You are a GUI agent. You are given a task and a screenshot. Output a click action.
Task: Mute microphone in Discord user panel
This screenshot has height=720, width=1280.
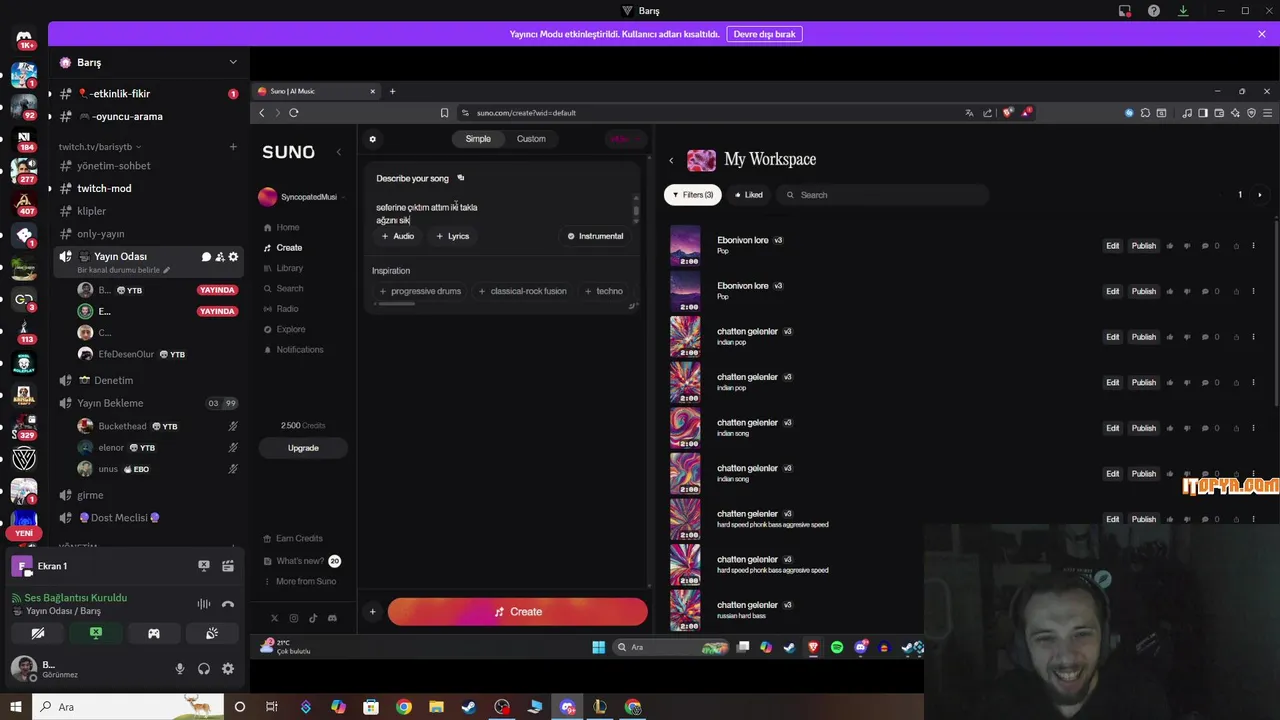click(x=180, y=669)
